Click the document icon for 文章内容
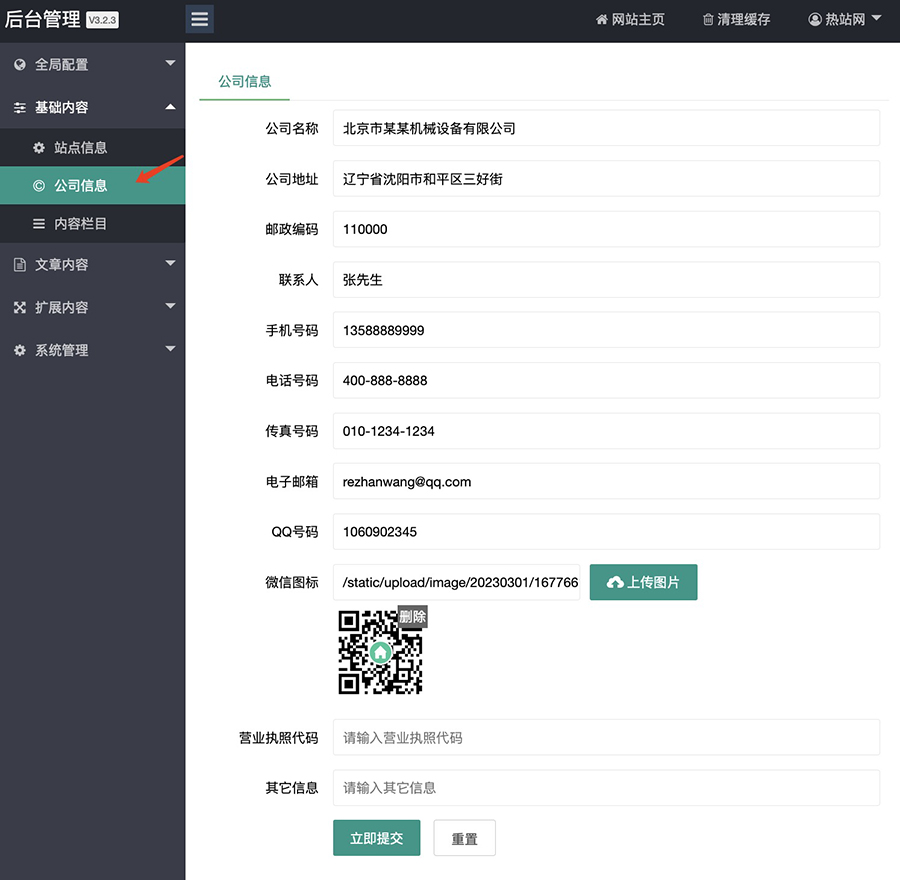 click(x=20, y=265)
